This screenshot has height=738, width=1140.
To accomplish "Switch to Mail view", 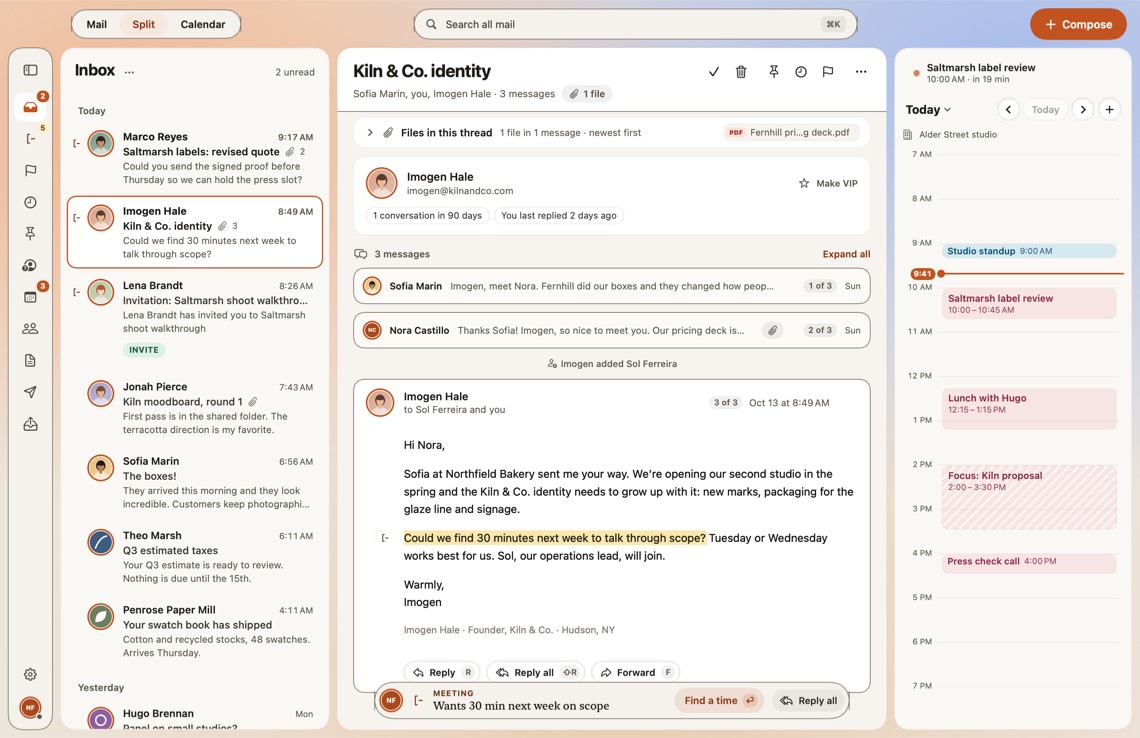I will tap(97, 24).
